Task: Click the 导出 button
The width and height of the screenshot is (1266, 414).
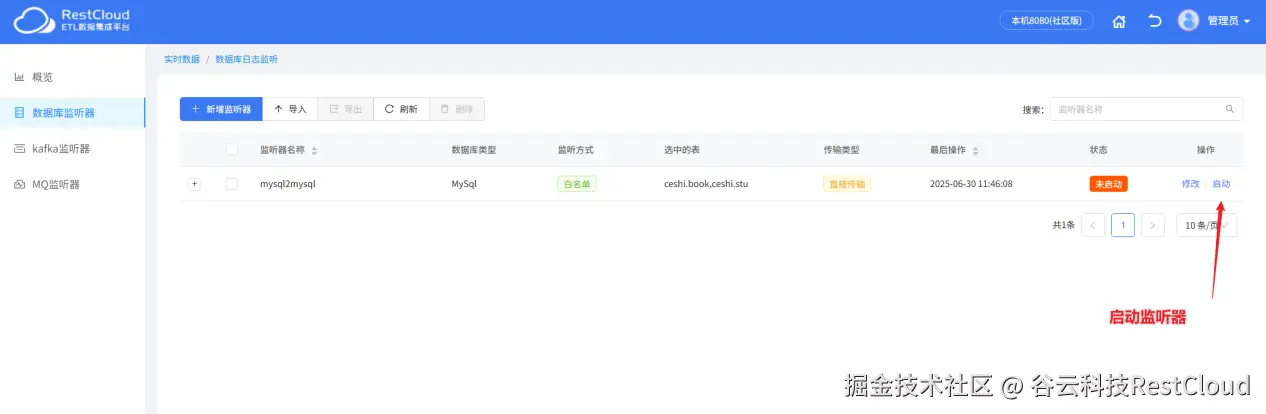Action: pyautogui.click(x=346, y=109)
